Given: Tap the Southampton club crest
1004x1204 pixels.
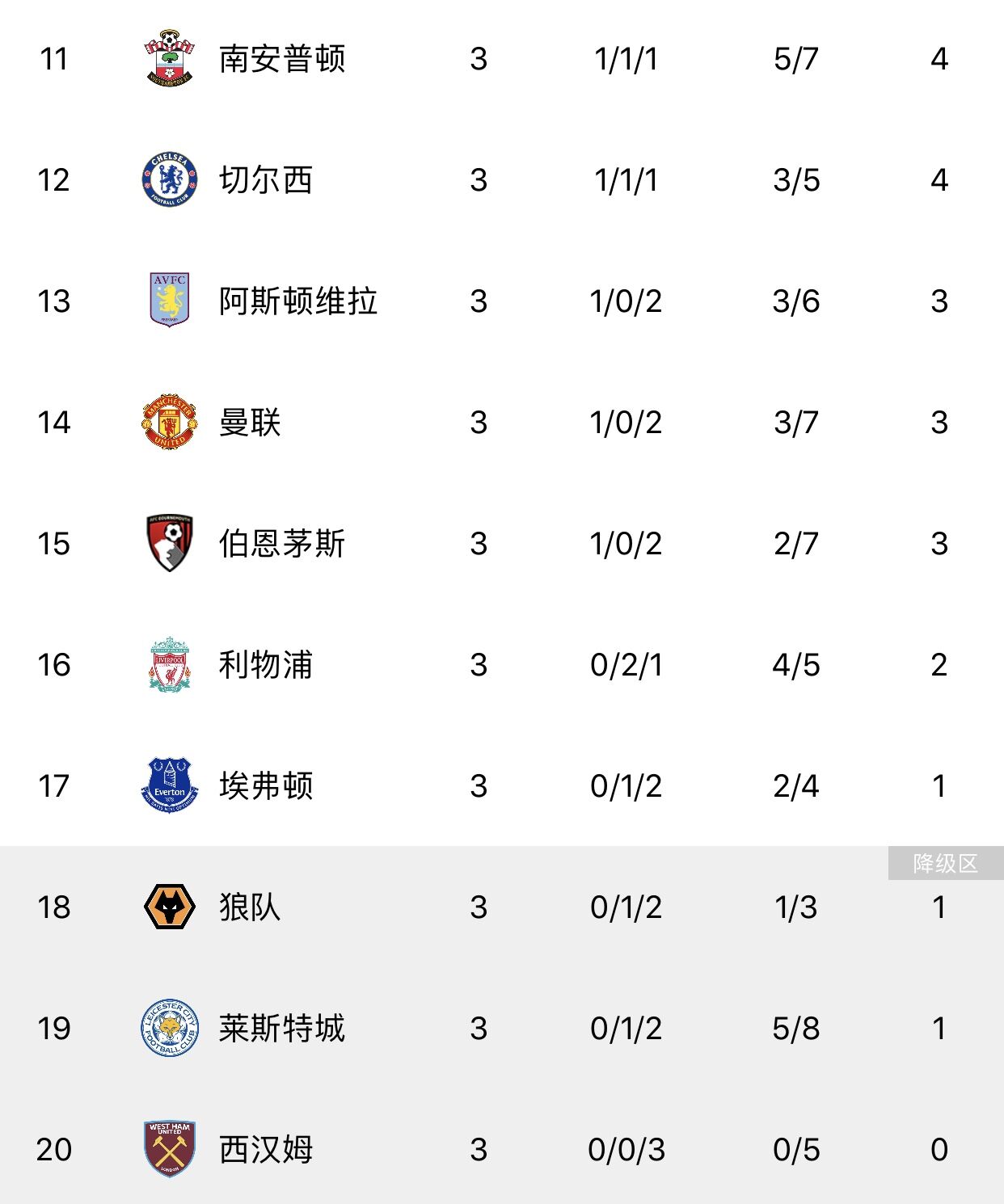Looking at the screenshot, I should (x=169, y=58).
